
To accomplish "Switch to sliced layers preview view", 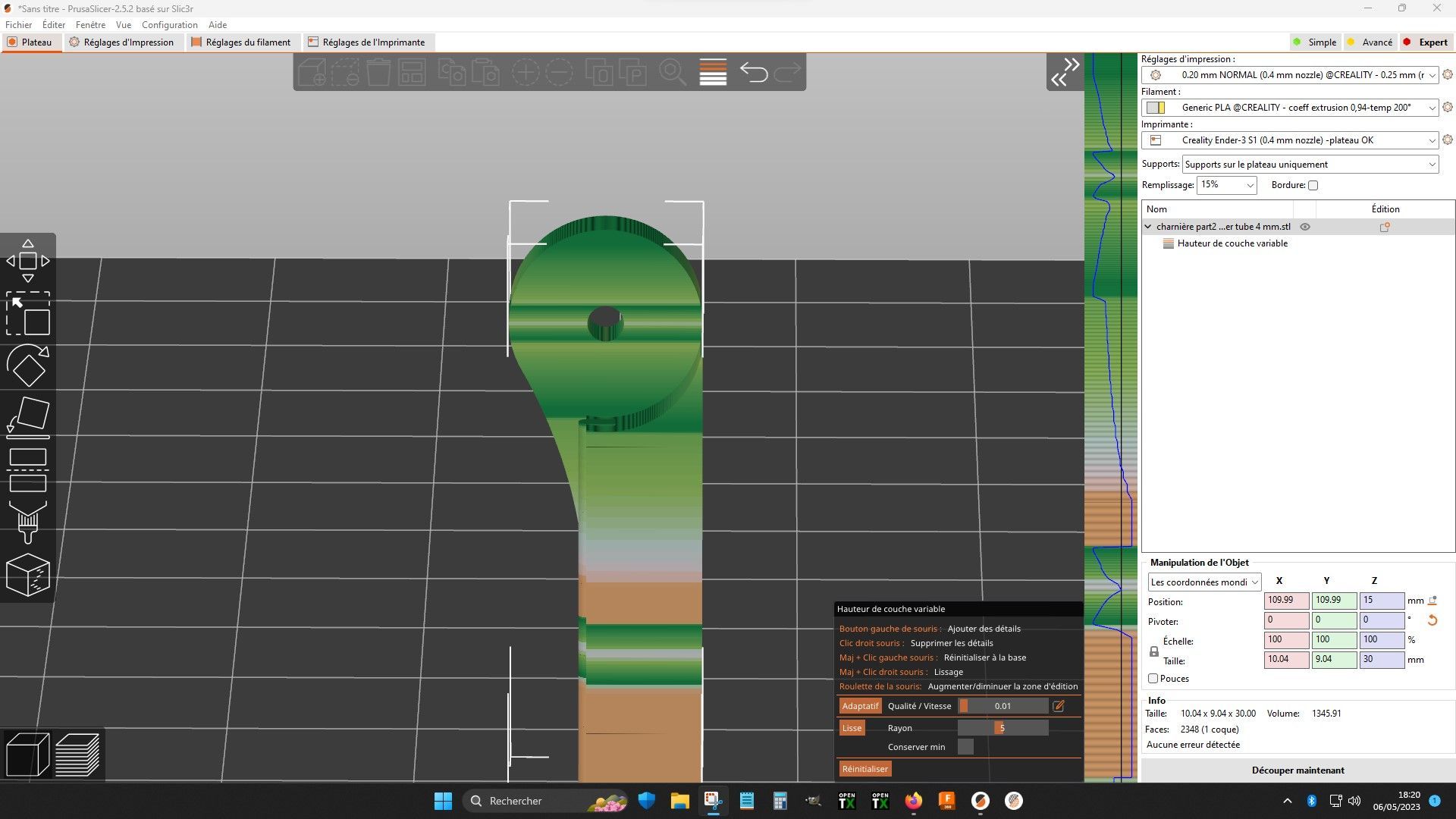I will (77, 755).
